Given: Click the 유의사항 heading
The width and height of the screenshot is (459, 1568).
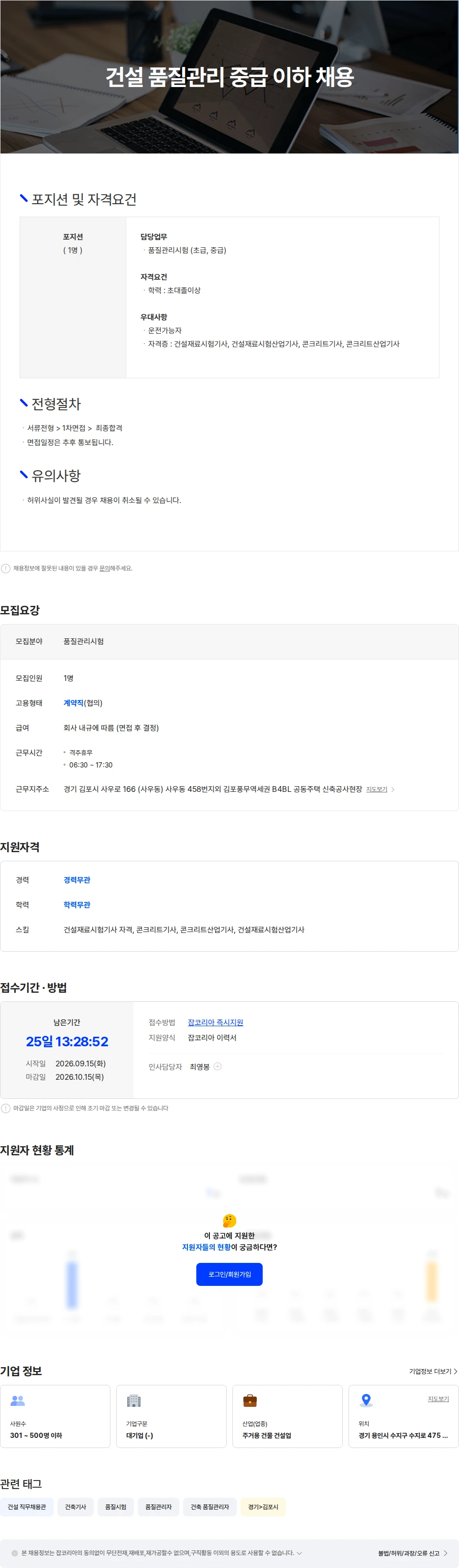Looking at the screenshot, I should pyautogui.click(x=56, y=475).
